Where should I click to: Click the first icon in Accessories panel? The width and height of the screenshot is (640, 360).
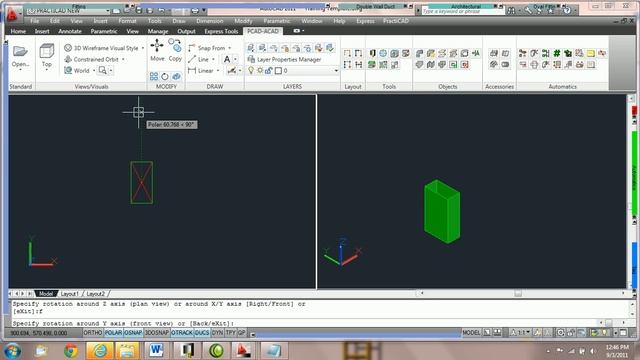[494, 53]
